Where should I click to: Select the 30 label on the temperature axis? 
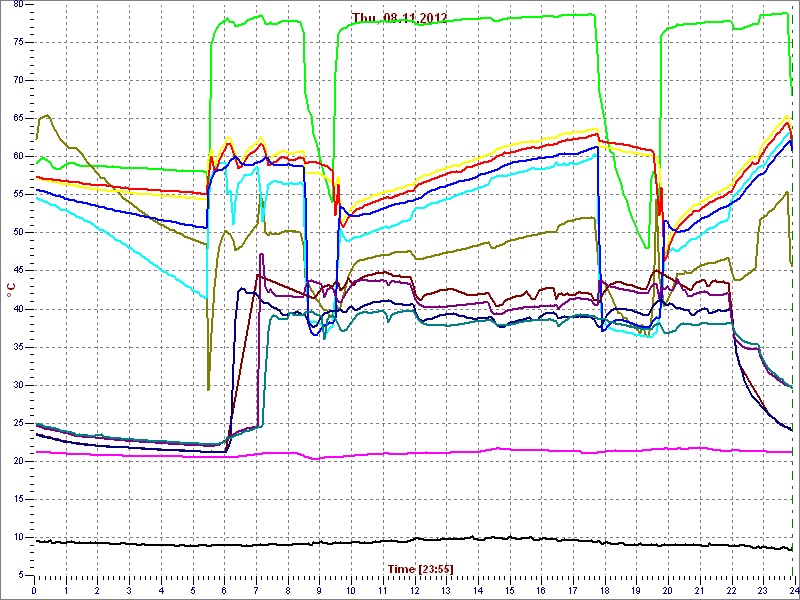(x=17, y=385)
